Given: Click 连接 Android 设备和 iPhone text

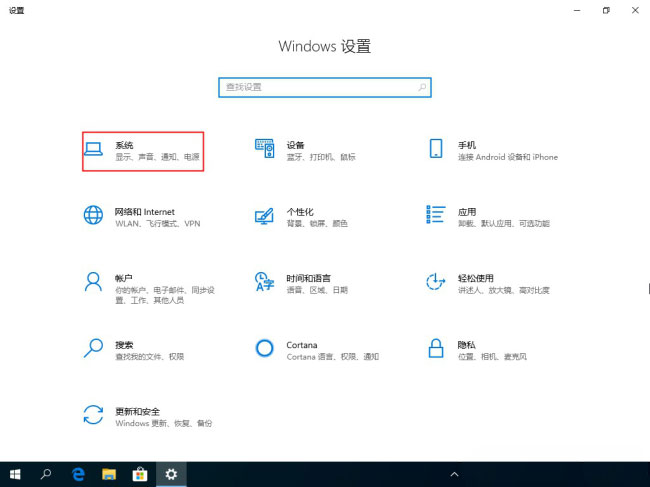Looking at the screenshot, I should pyautogui.click(x=508, y=157).
